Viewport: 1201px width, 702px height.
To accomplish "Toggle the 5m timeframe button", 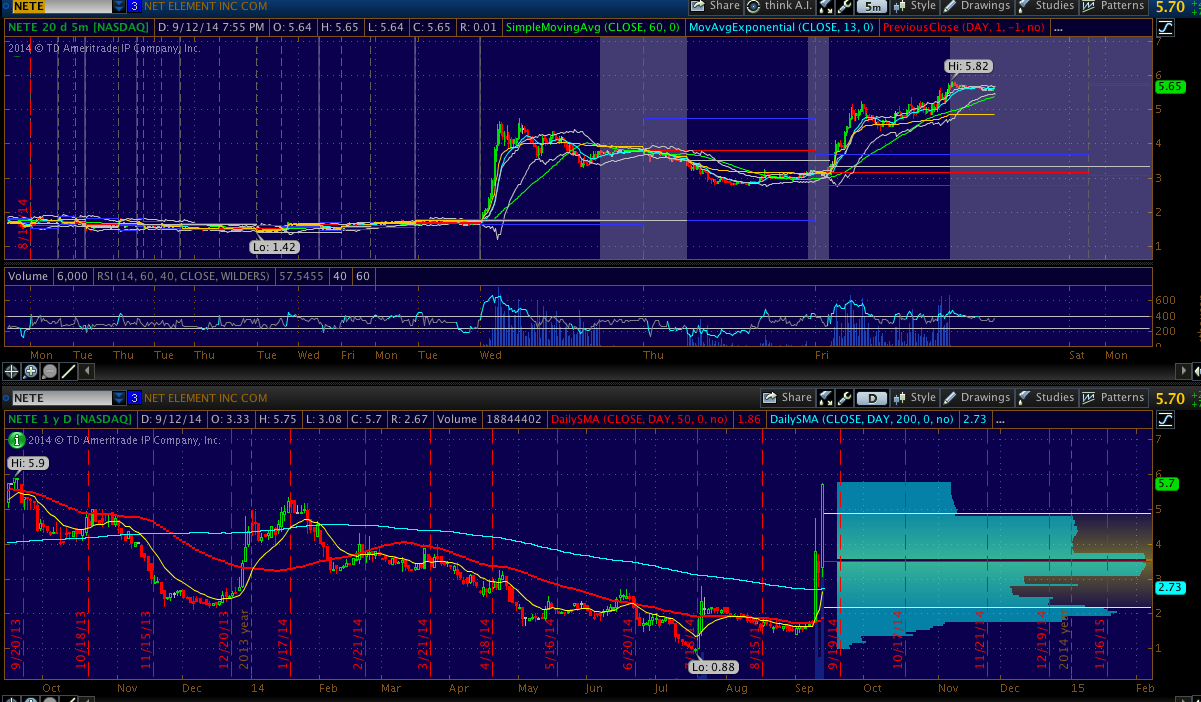I will (x=872, y=6).
